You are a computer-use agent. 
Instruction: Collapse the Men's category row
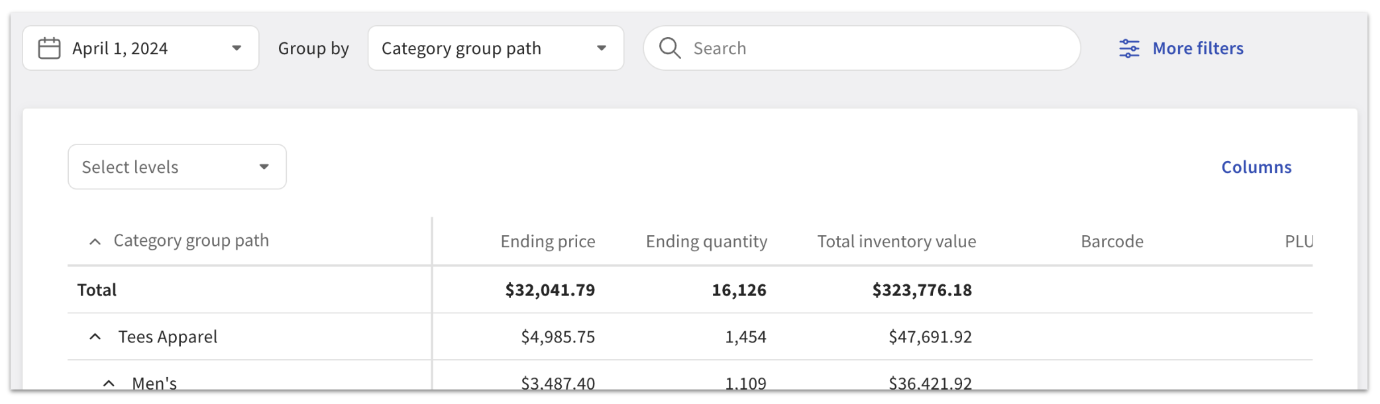pos(109,383)
